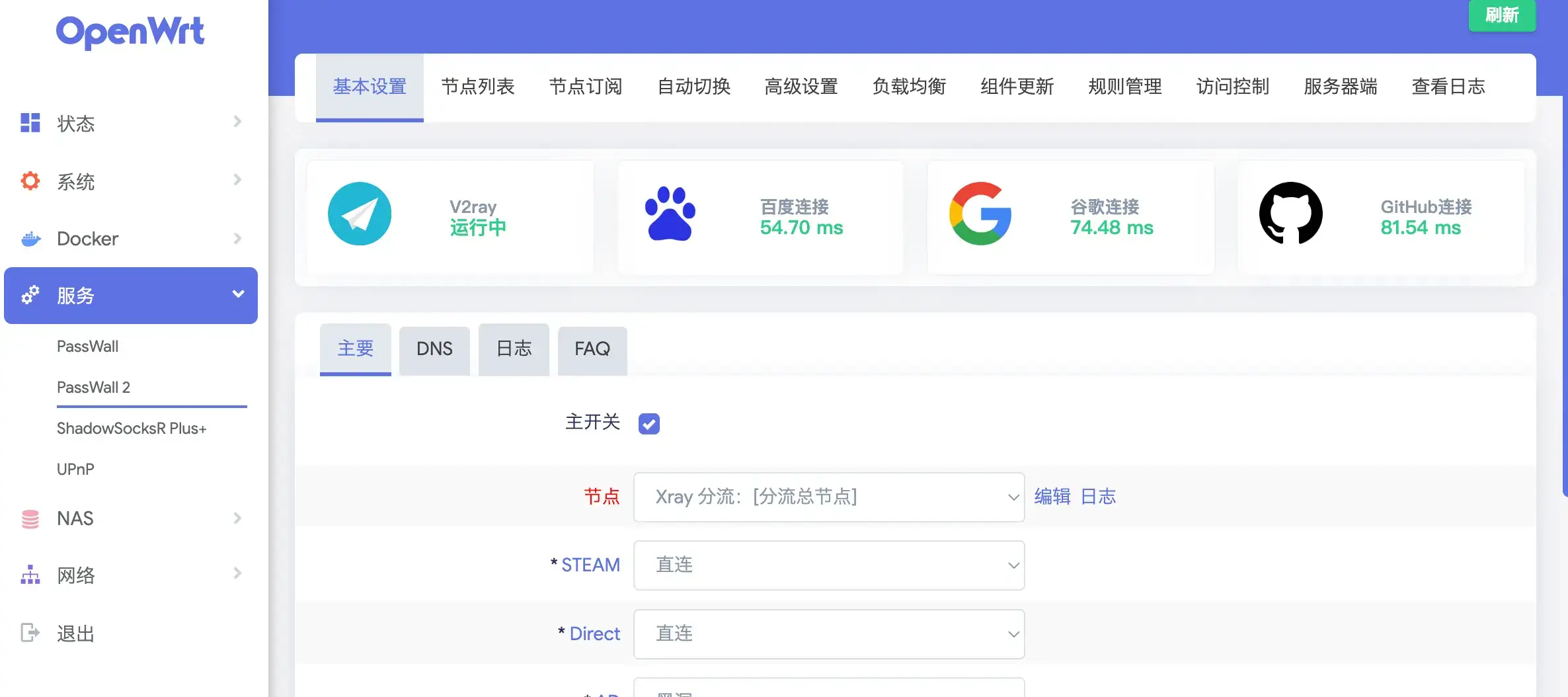Screen dimensions: 1568x697
Task: Open ShadowSocksR Plus+ in the sidebar
Action: (132, 429)
